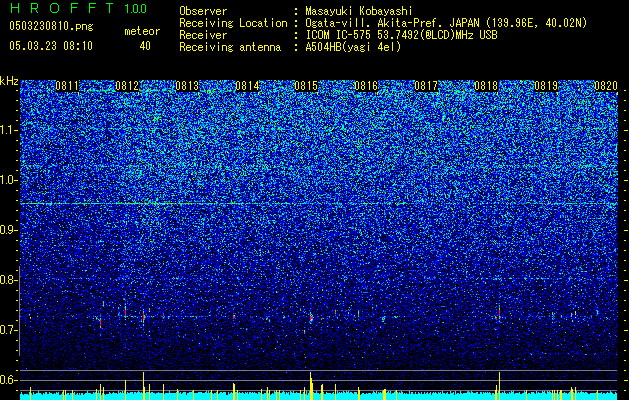Click the 0.6 kHz axis label
629x400 pixels.
click(8, 380)
